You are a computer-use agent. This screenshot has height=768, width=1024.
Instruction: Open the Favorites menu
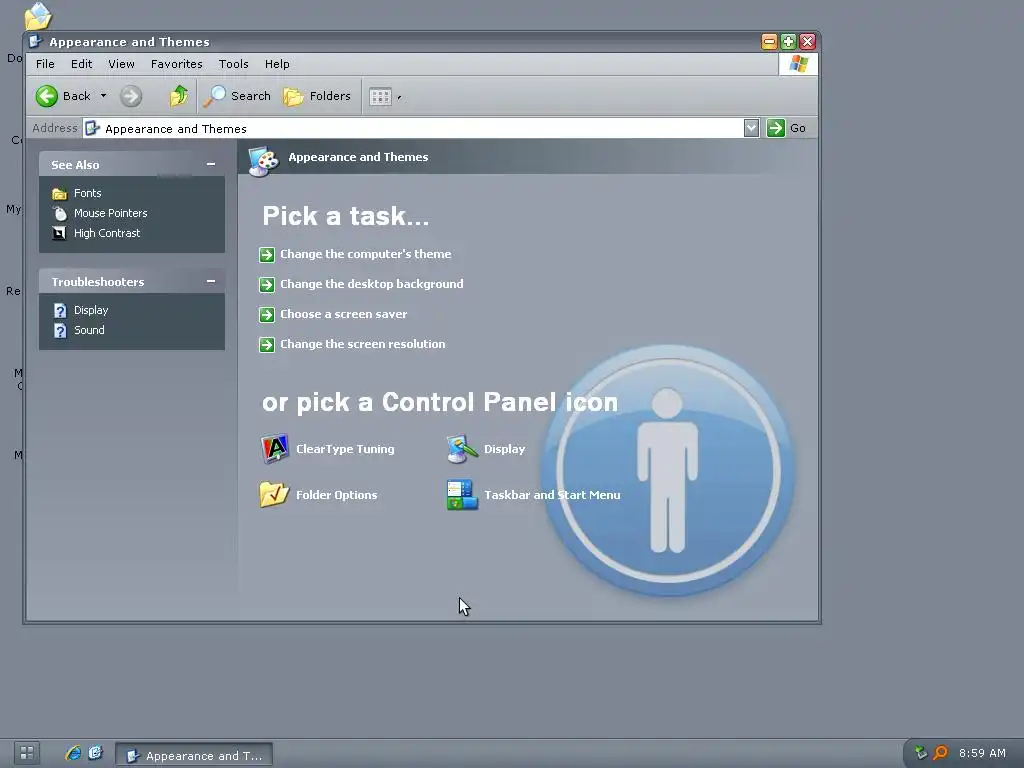[x=176, y=64]
